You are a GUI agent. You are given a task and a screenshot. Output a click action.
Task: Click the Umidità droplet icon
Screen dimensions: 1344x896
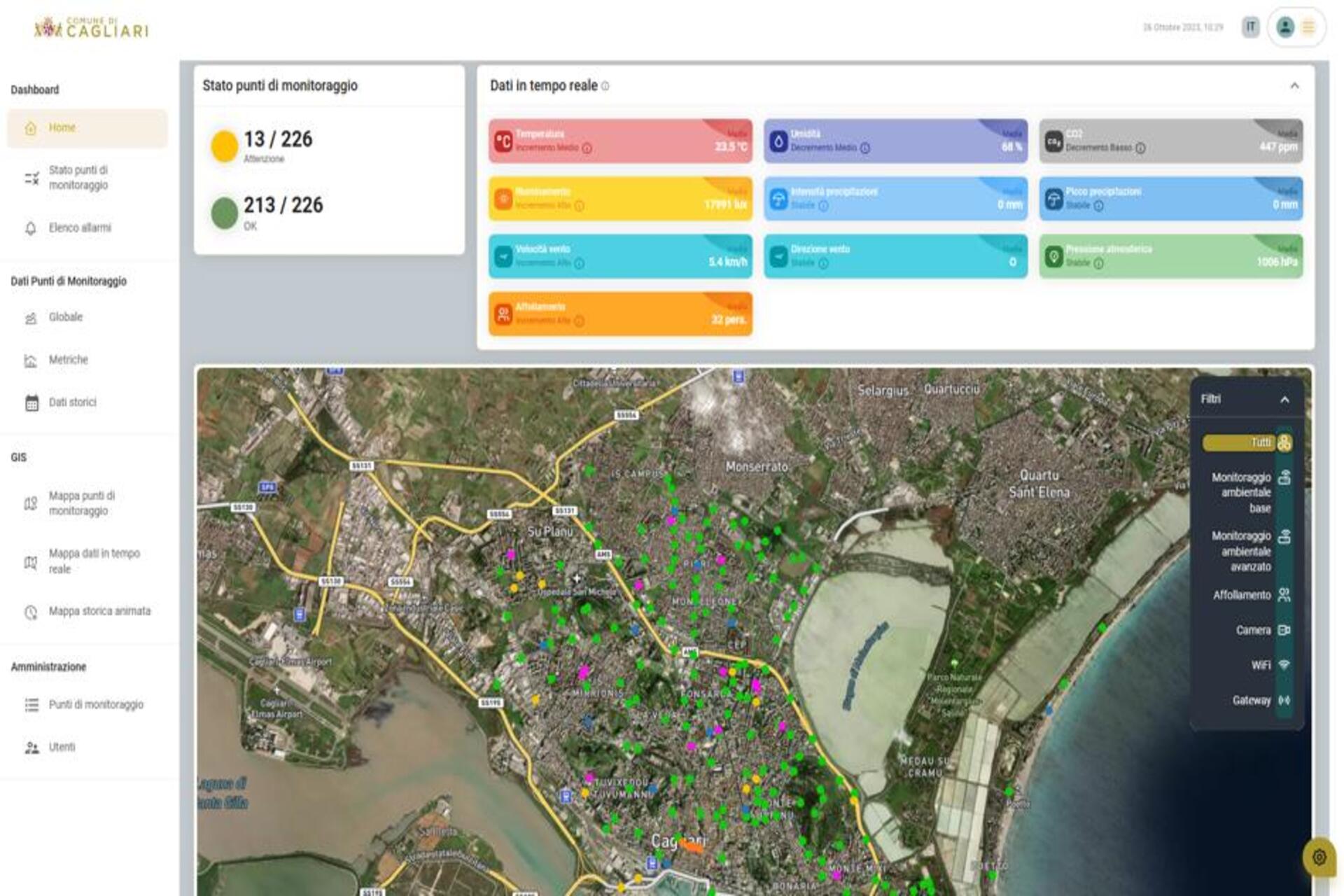[778, 141]
